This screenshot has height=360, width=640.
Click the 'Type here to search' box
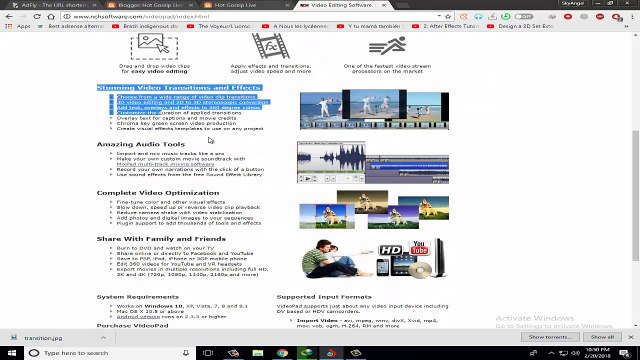tap(110, 353)
